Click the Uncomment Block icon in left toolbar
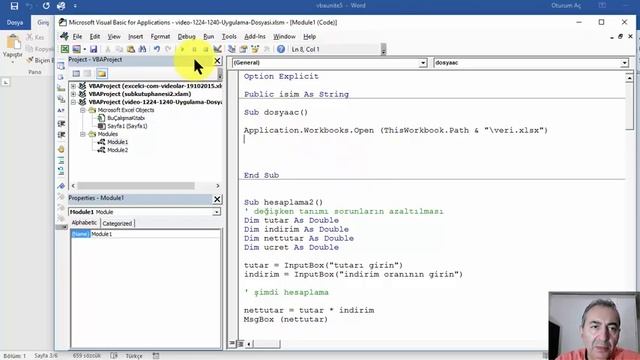Image resolution: width=640 pixels, height=360 pixels. click(x=61, y=171)
